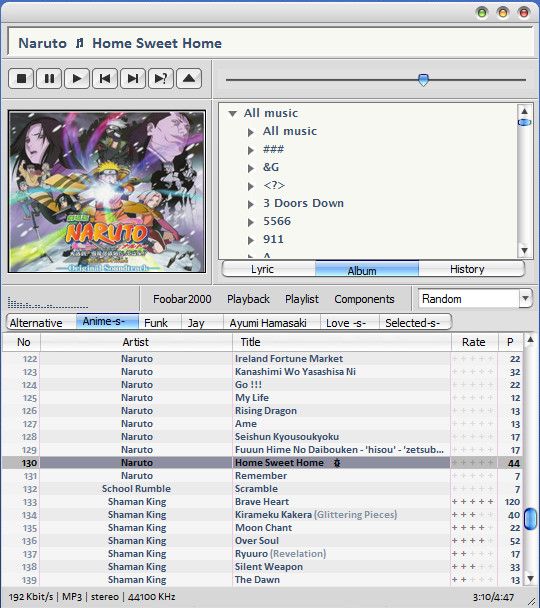540x608 pixels.
Task: Select the track 'Go !!!'
Action: pos(262,385)
